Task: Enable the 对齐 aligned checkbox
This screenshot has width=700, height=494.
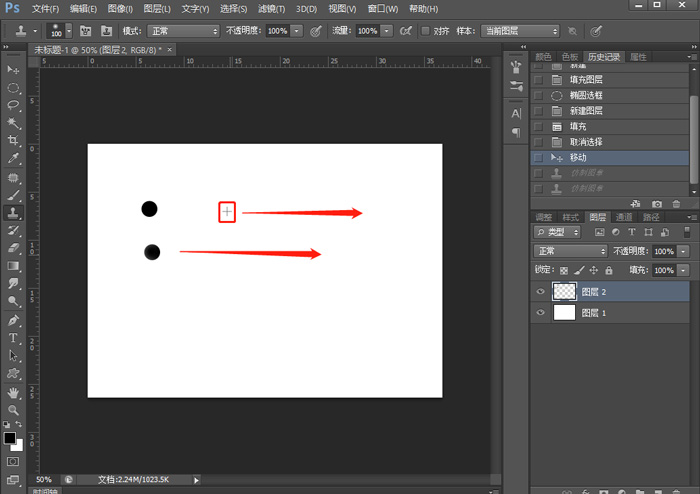Action: click(425, 31)
